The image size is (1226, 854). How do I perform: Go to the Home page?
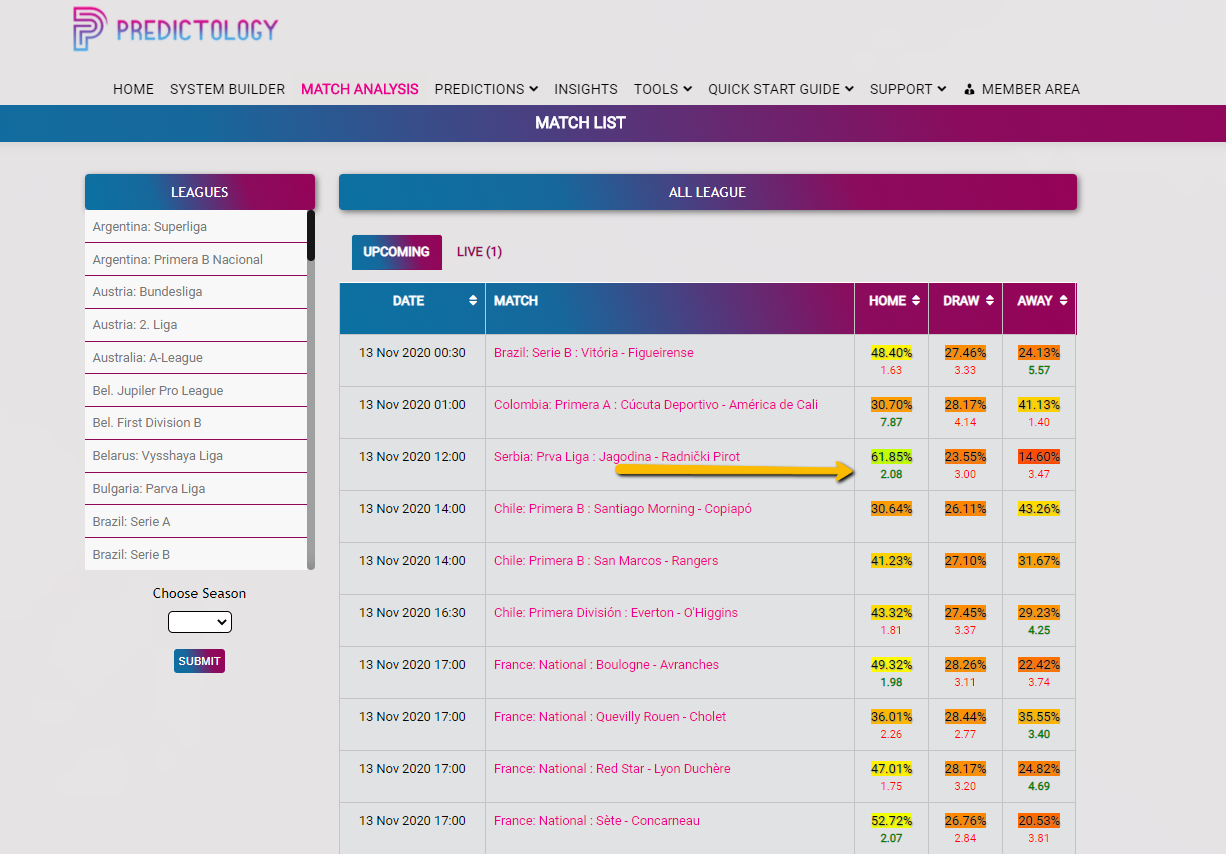pos(133,89)
